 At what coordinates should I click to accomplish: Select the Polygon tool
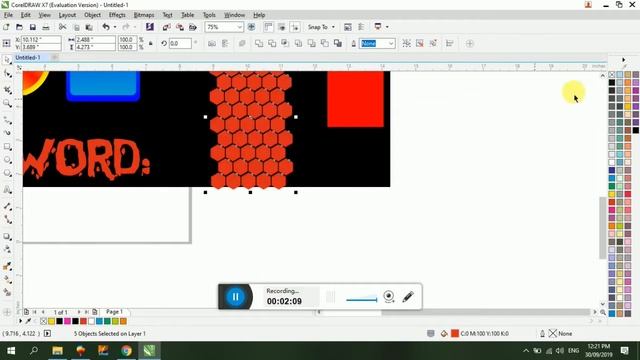tap(7, 173)
